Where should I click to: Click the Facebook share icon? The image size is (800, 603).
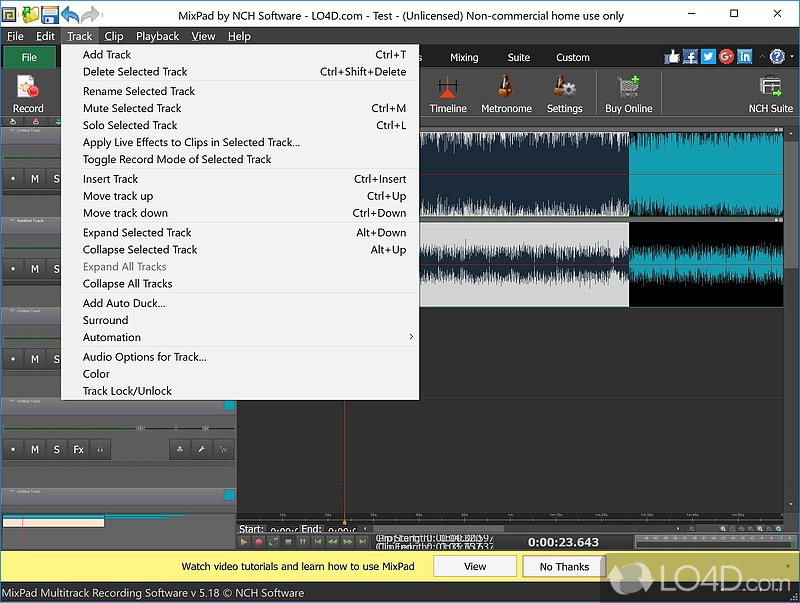click(690, 57)
